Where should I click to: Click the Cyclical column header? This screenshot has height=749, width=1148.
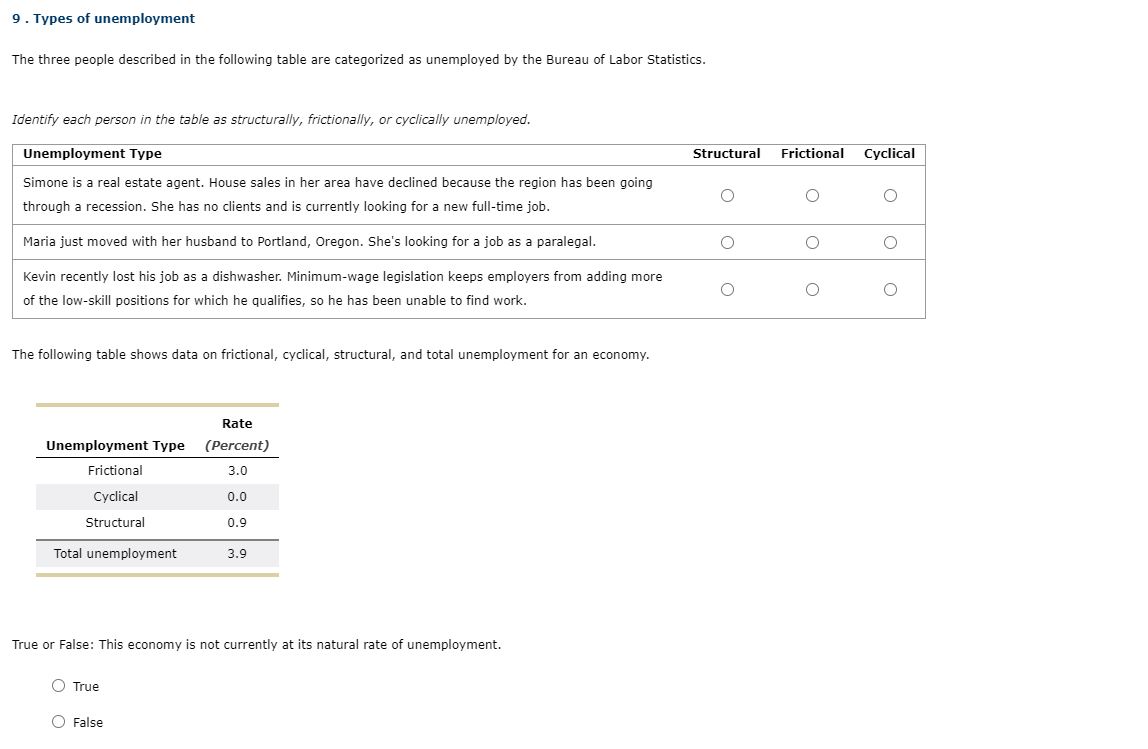pyautogui.click(x=889, y=154)
